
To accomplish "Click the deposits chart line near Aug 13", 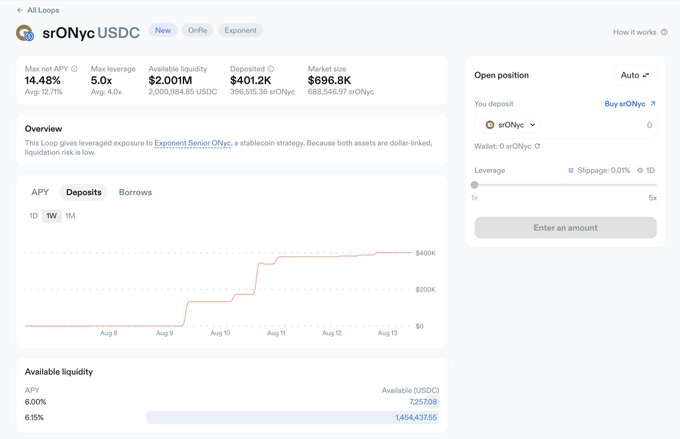I will (387, 252).
